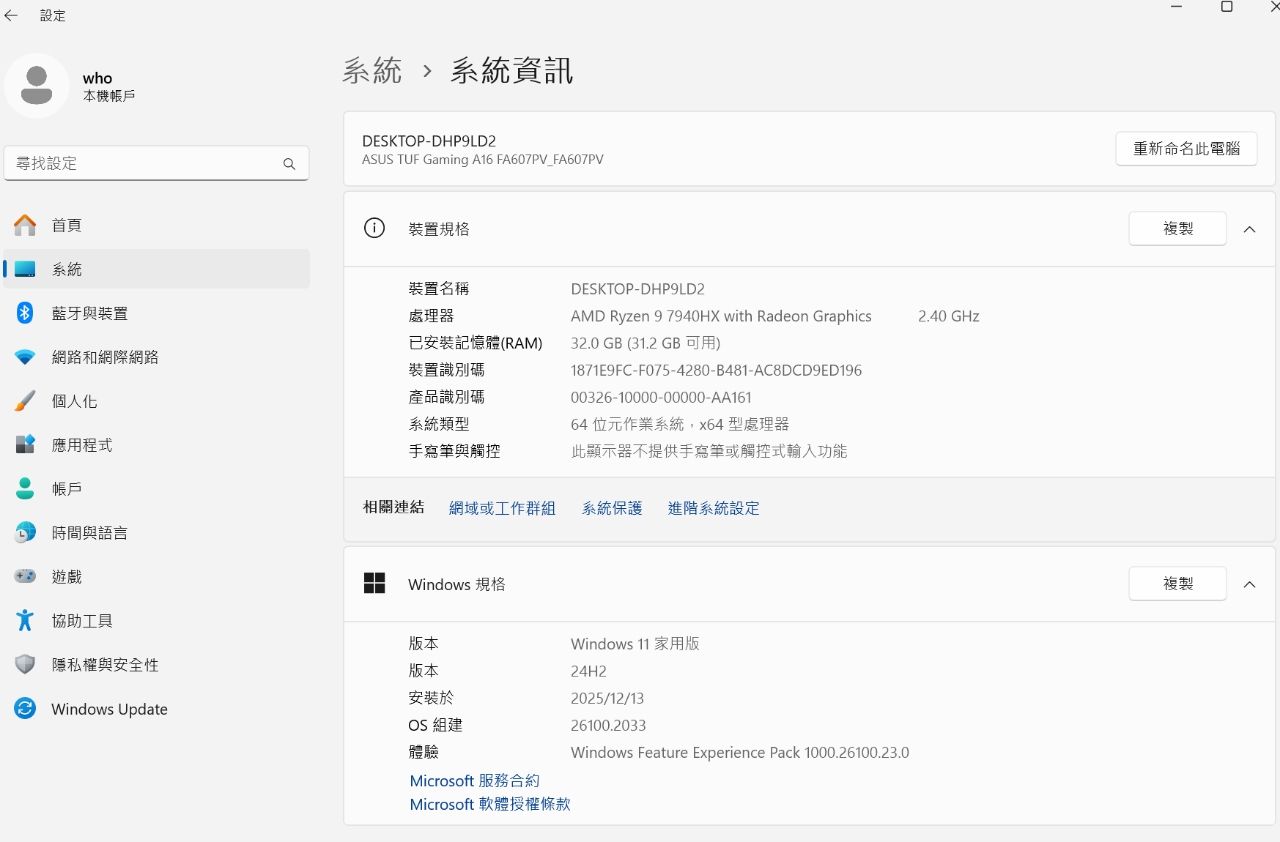This screenshot has height=842, width=1280.
Task: Click the Bluetooth icon in sidebar
Action: tap(25, 313)
